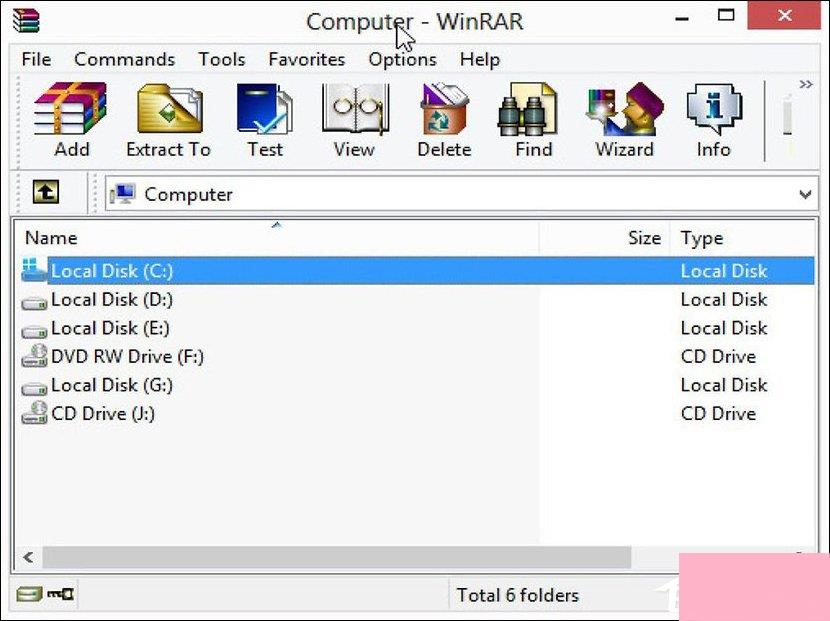Select the CD Drive (J:) entry
The image size is (830, 621).
(x=103, y=414)
